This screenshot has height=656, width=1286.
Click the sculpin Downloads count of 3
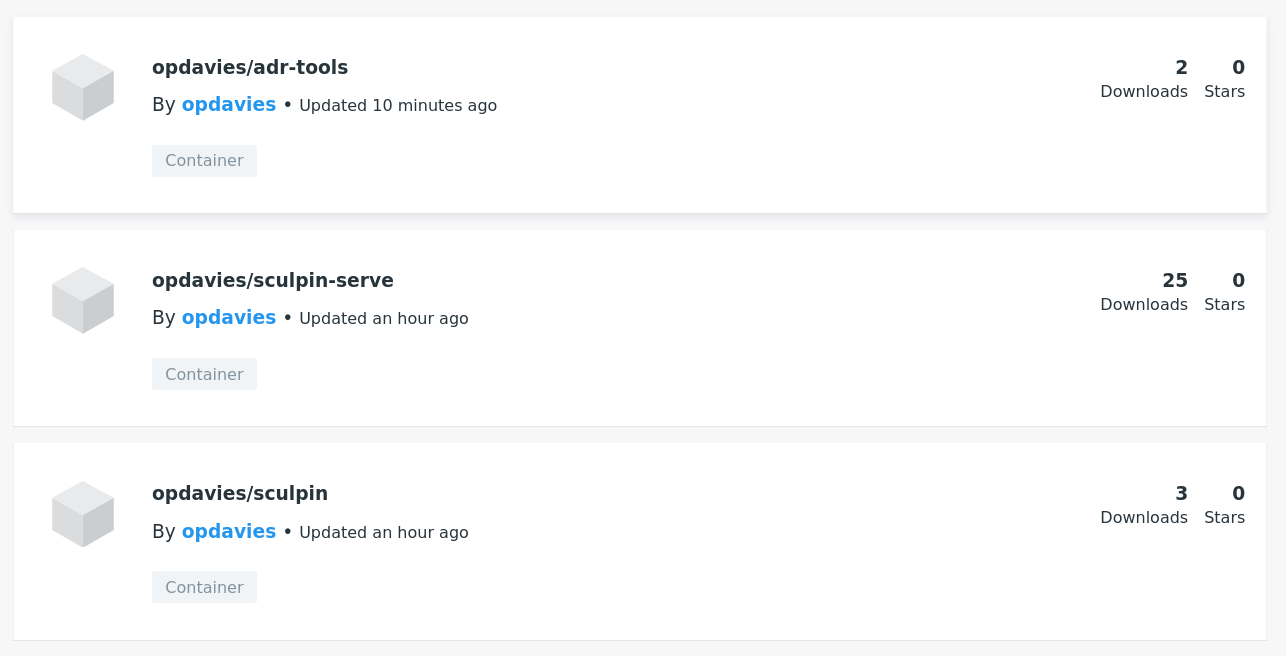pos(1181,494)
